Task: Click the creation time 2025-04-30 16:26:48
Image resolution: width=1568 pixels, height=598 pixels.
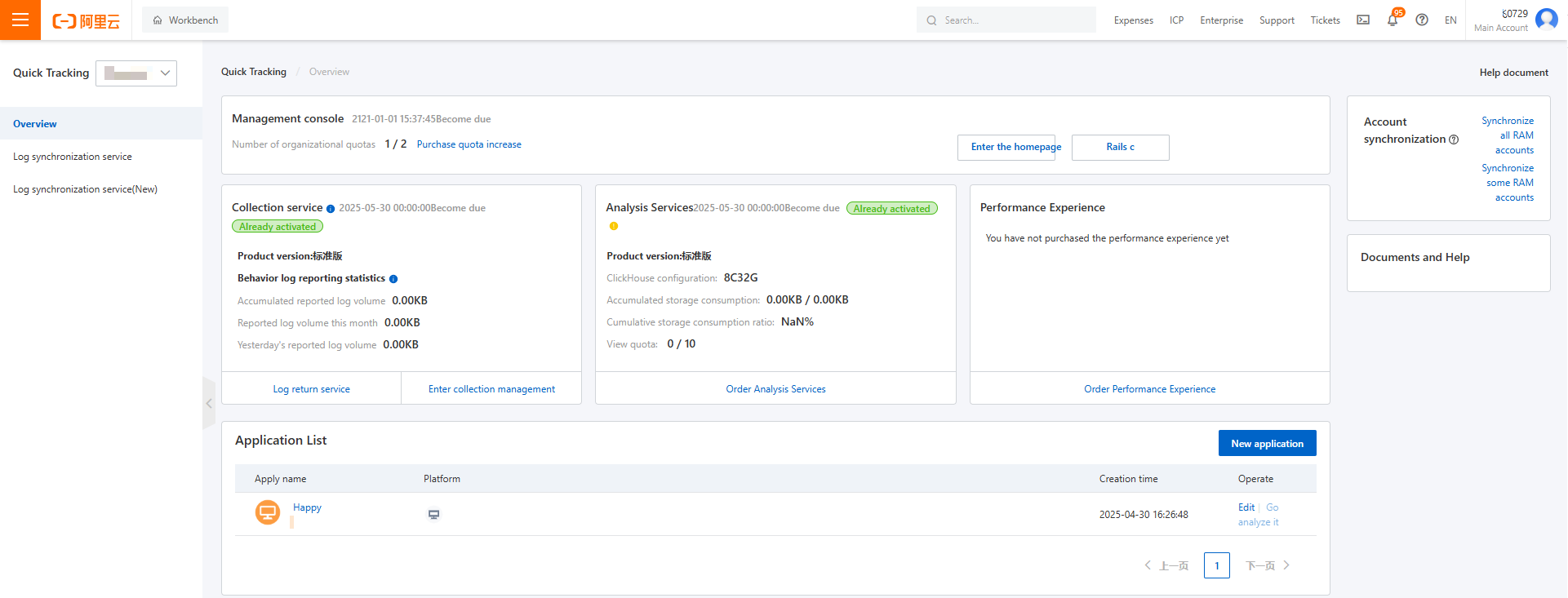Action: tap(1144, 515)
